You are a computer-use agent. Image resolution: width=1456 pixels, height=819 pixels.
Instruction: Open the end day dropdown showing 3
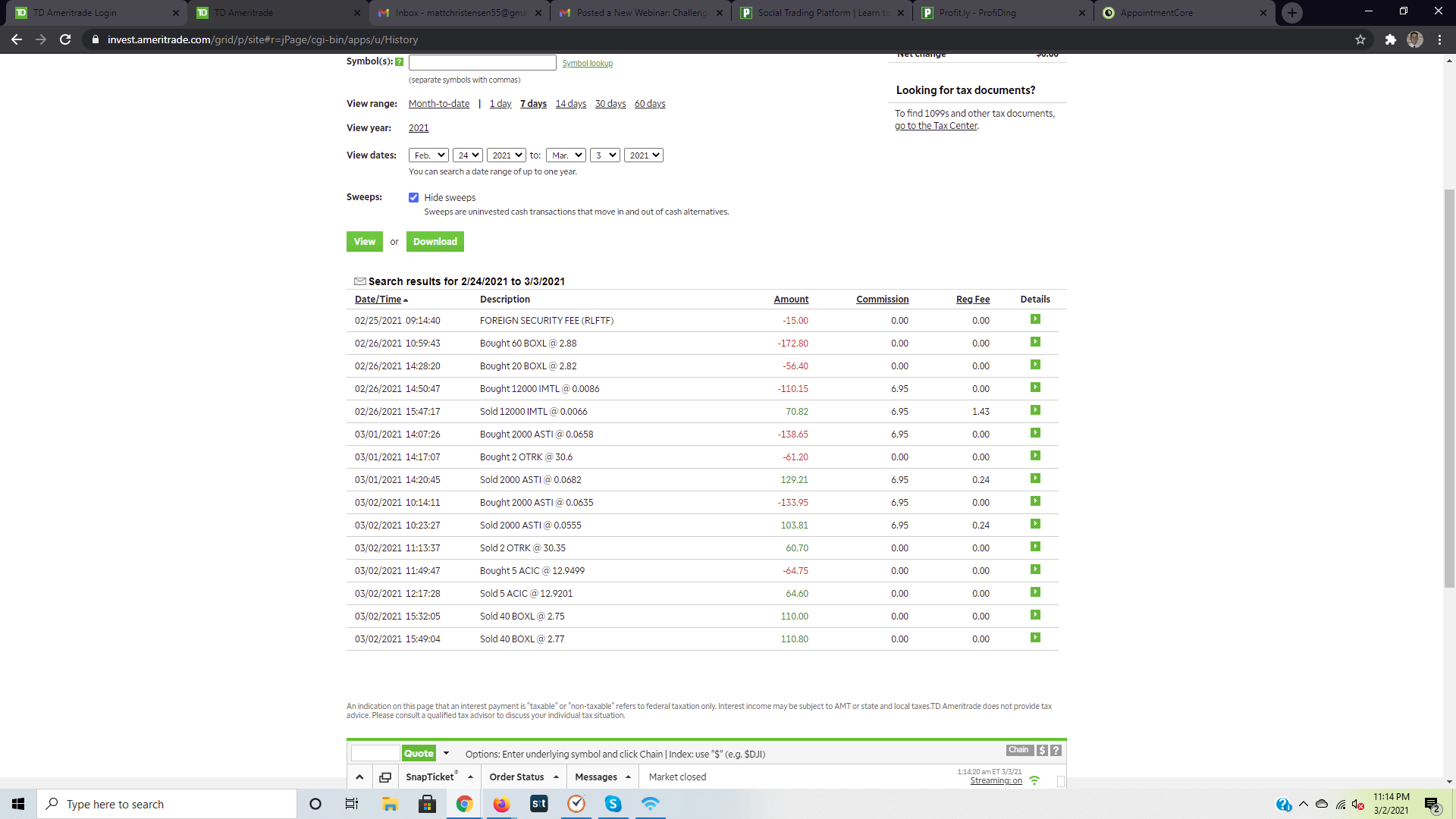point(604,155)
